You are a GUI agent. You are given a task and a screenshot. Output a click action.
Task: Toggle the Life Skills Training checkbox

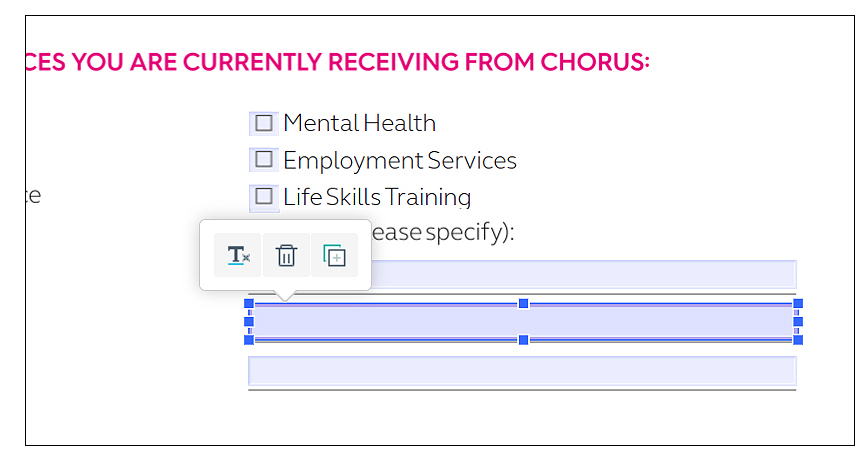pyautogui.click(x=264, y=196)
